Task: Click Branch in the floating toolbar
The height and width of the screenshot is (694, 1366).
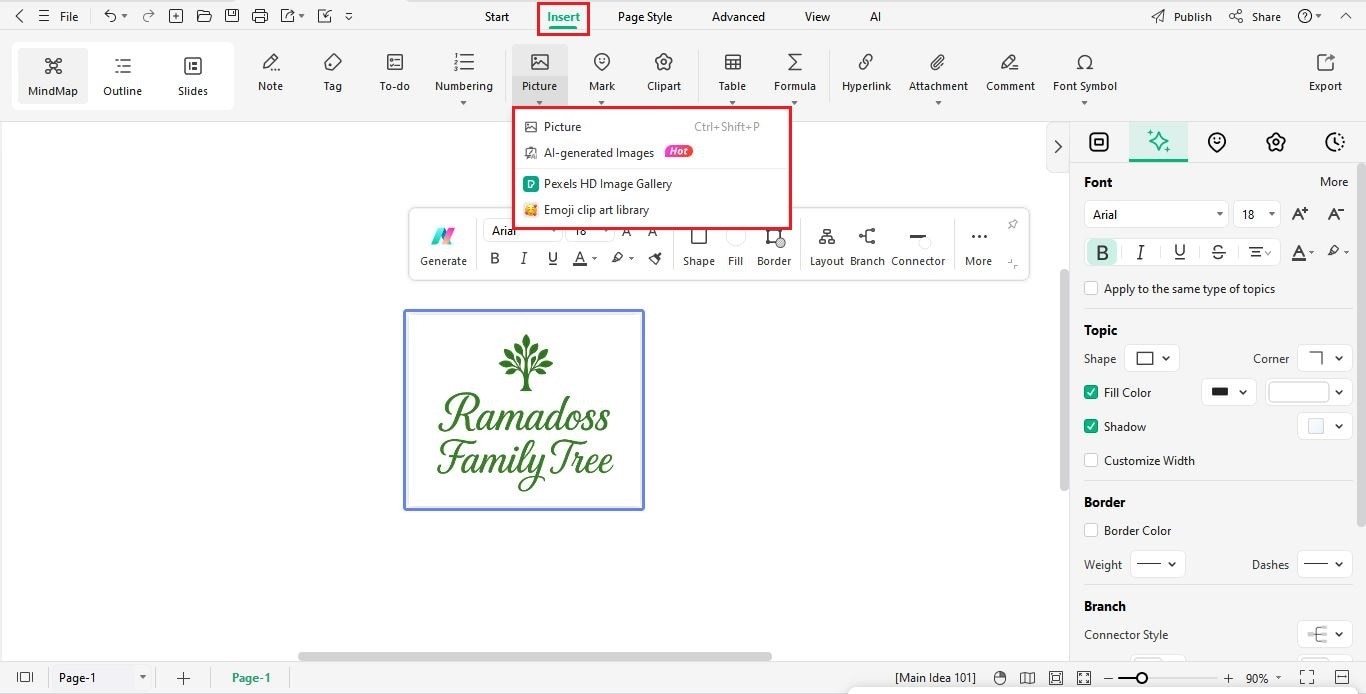Action: pyautogui.click(x=867, y=246)
